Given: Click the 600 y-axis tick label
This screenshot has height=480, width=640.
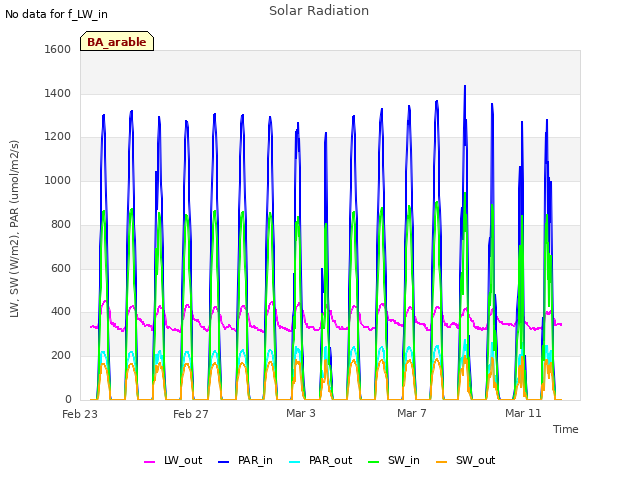Looking at the screenshot, I should point(61,268).
